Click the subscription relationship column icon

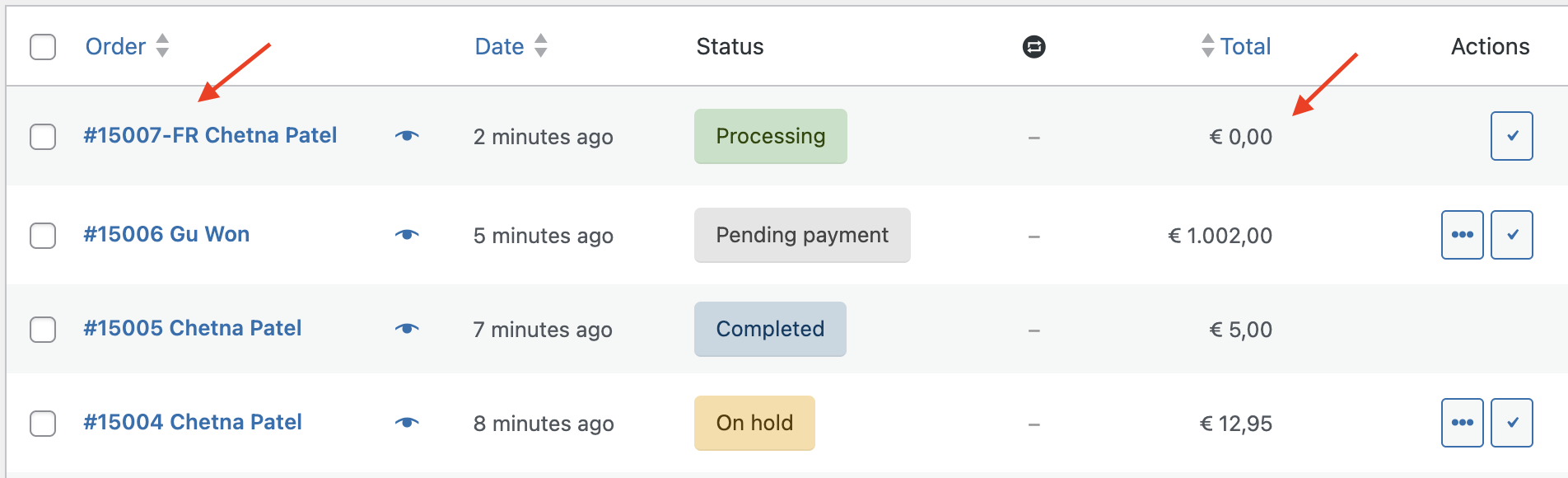[x=1034, y=47]
